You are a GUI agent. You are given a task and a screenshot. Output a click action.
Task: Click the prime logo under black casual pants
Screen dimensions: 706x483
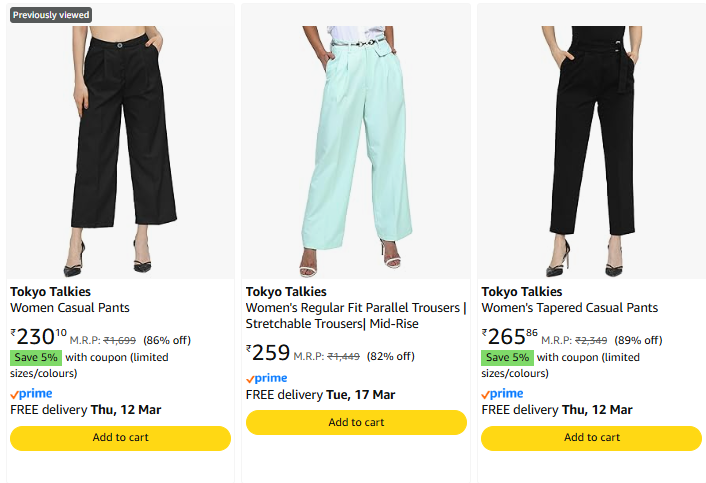pyautogui.click(x=31, y=394)
